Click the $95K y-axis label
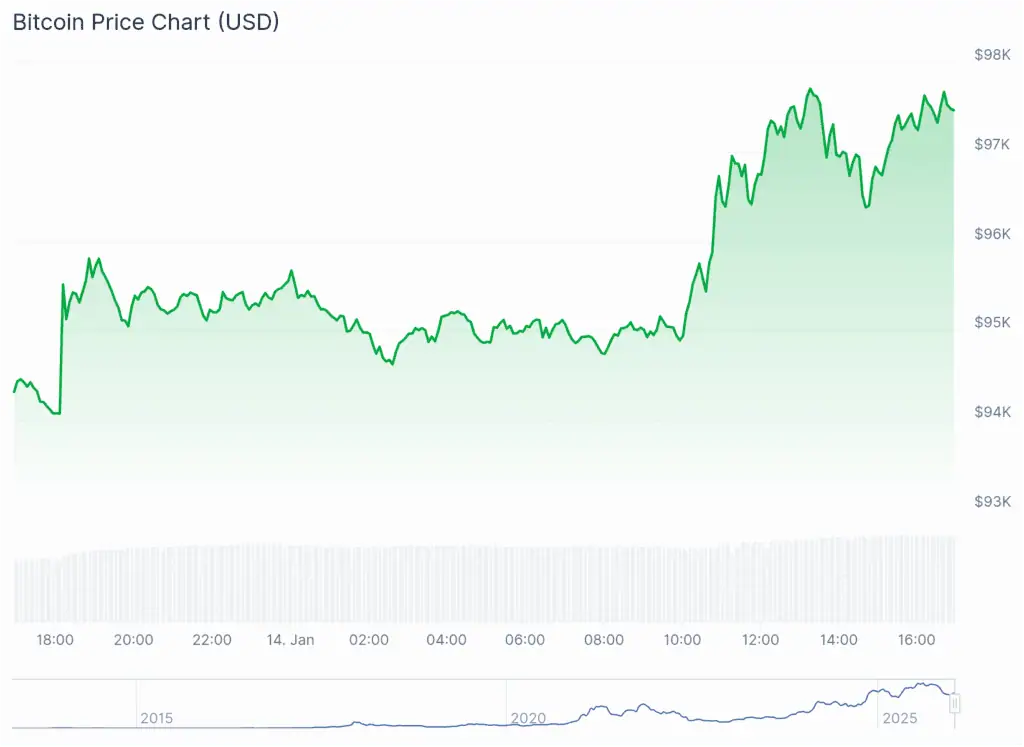1024x747 pixels. point(991,322)
